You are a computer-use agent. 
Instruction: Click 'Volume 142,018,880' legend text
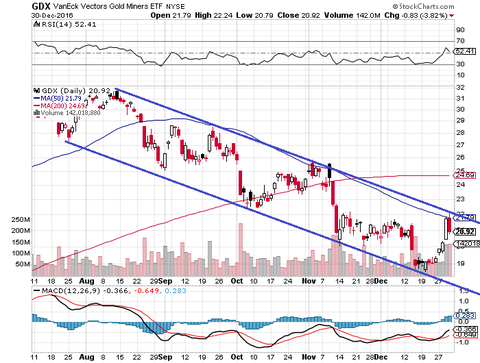pos(70,113)
